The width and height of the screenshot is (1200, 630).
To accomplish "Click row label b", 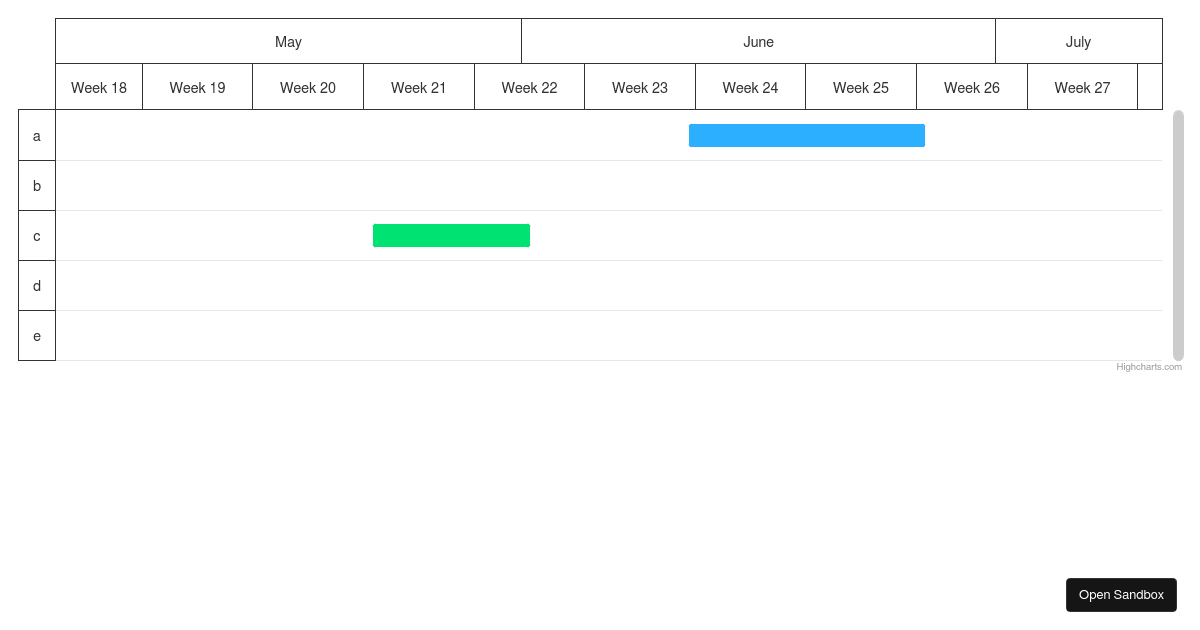I will [x=36, y=185].
